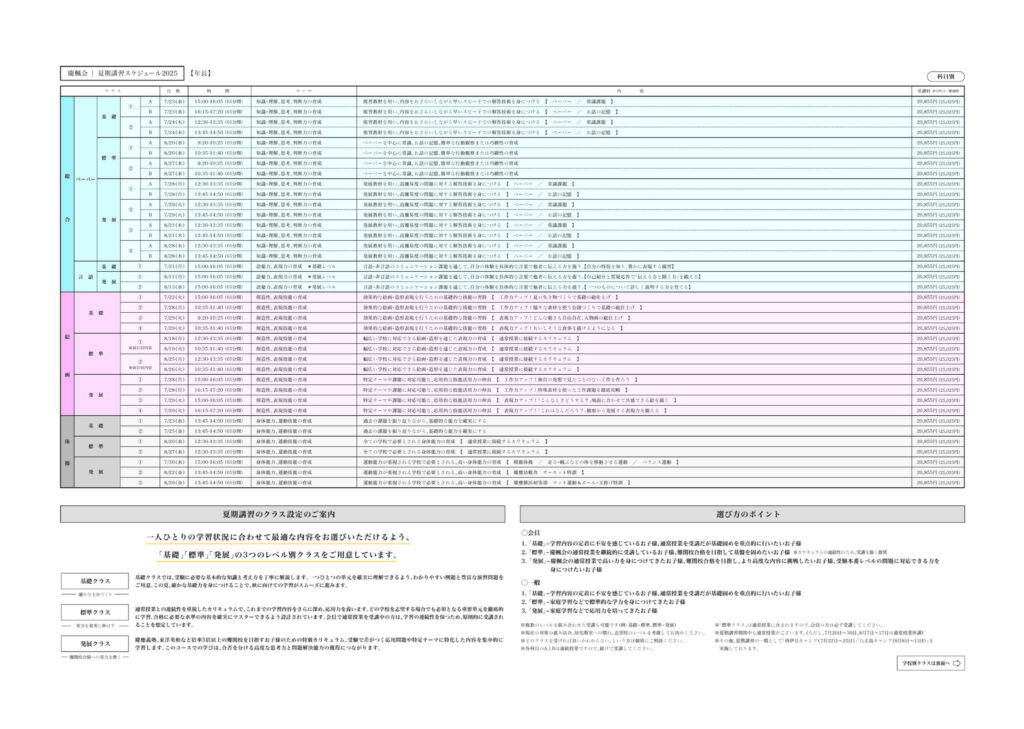Click the line 「基礎」「標準」「発展」の3つのレベル別クラス

pos(278,555)
